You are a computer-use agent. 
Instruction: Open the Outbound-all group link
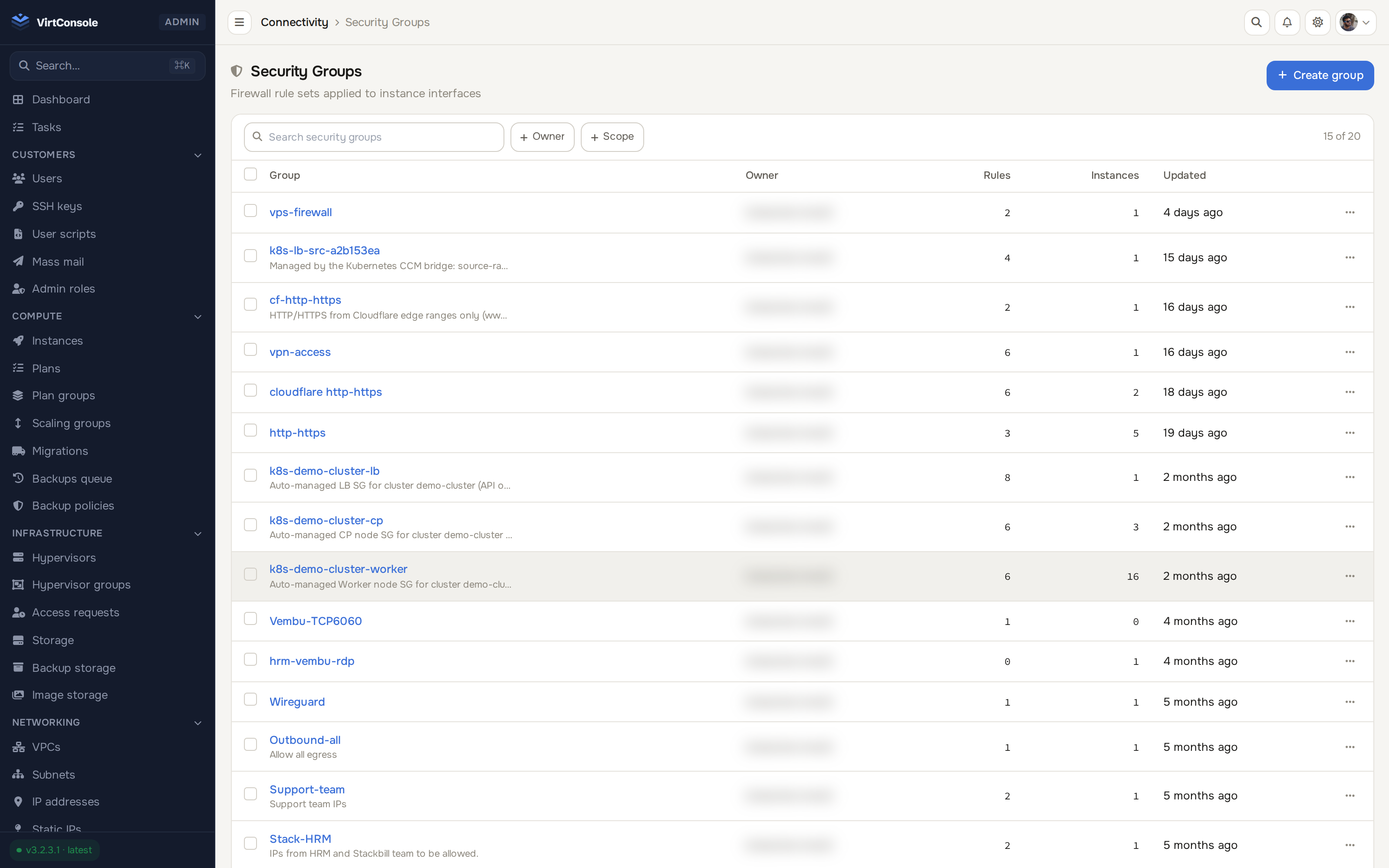pyautogui.click(x=305, y=740)
